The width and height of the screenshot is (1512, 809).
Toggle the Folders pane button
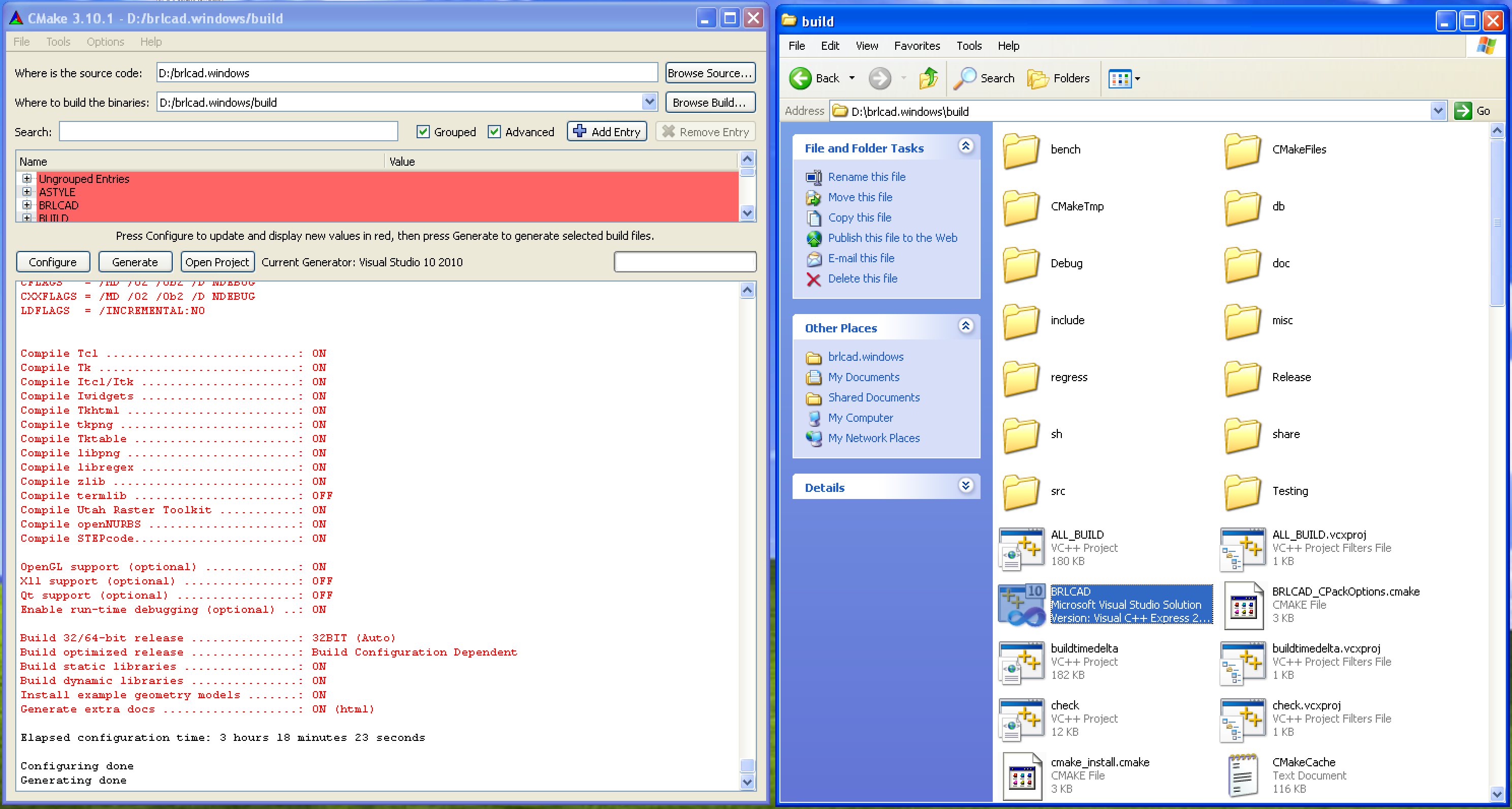1058,78
